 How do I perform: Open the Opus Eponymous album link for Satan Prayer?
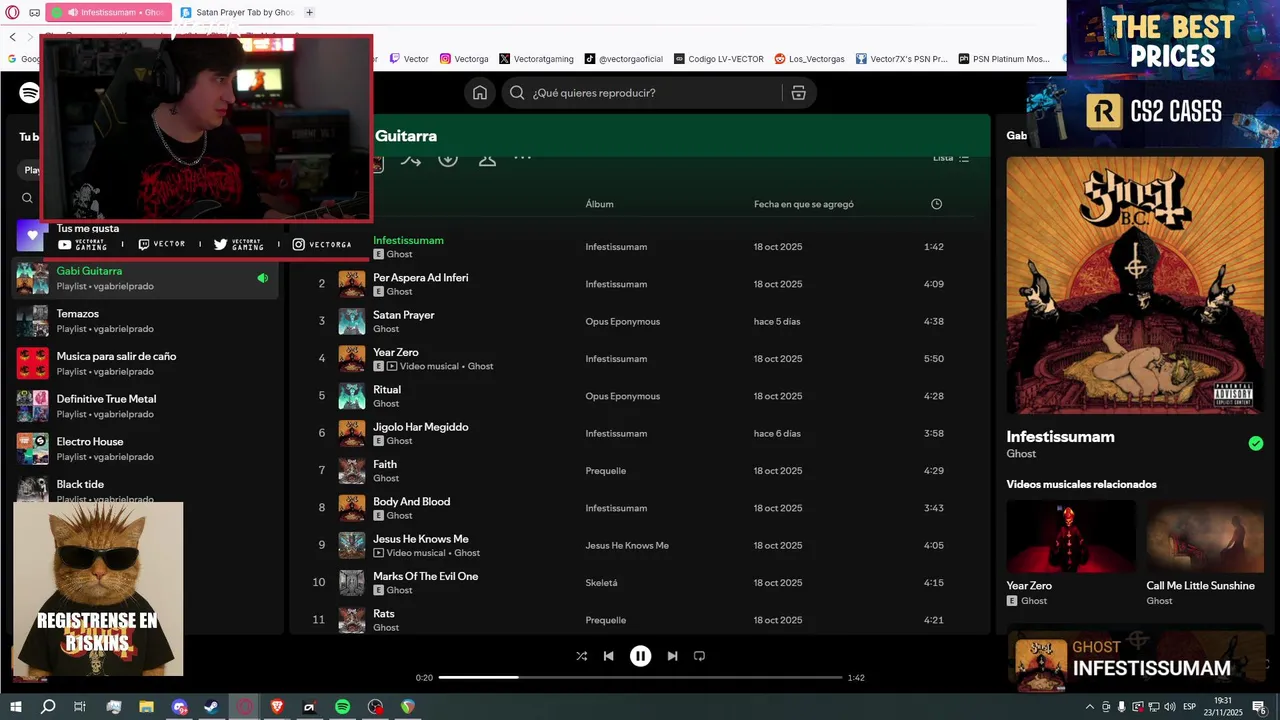(622, 321)
